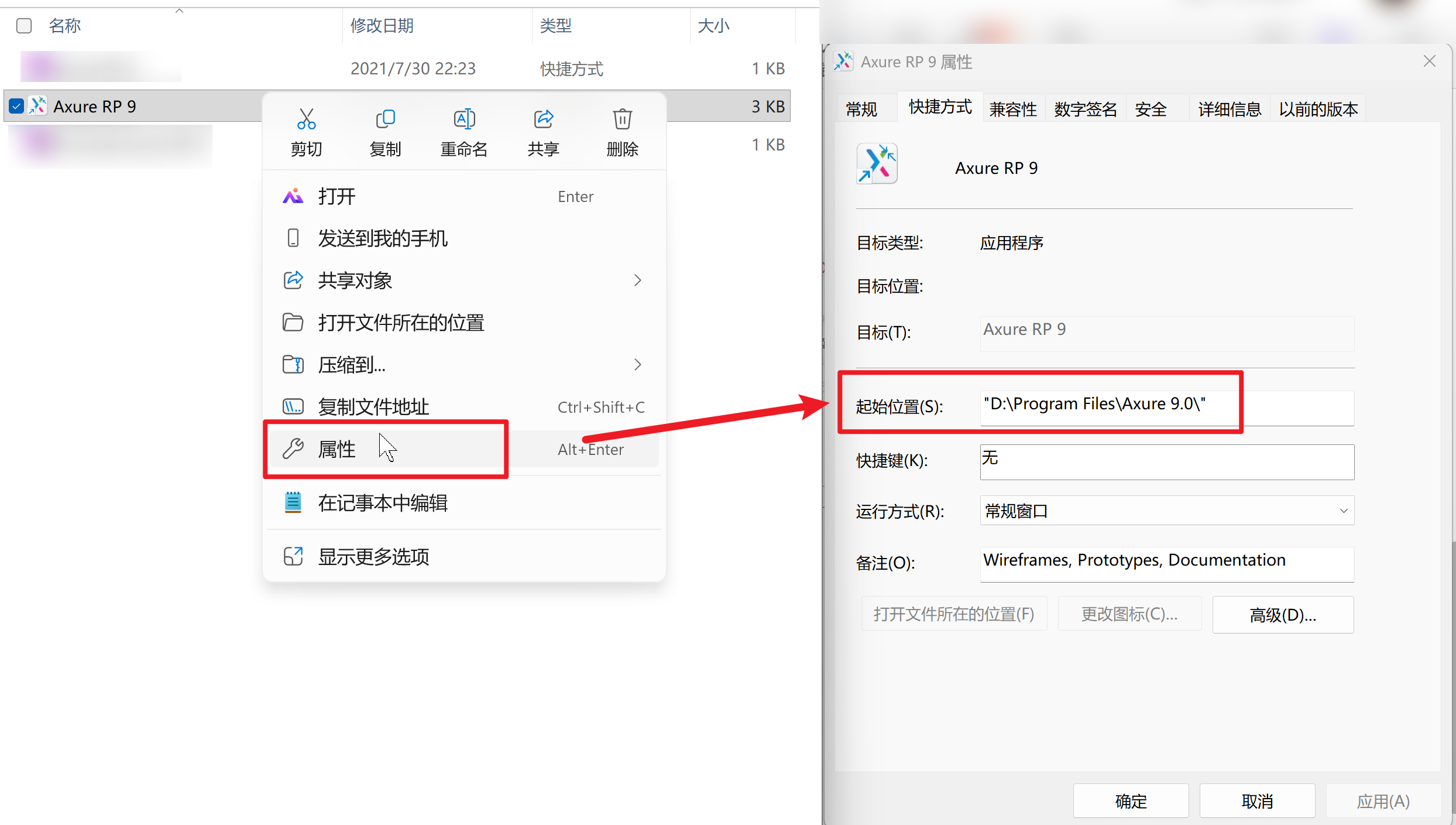Image resolution: width=1456 pixels, height=825 pixels.
Task: Click the date 2021/7/30 22:23 cell
Action: [x=413, y=69]
